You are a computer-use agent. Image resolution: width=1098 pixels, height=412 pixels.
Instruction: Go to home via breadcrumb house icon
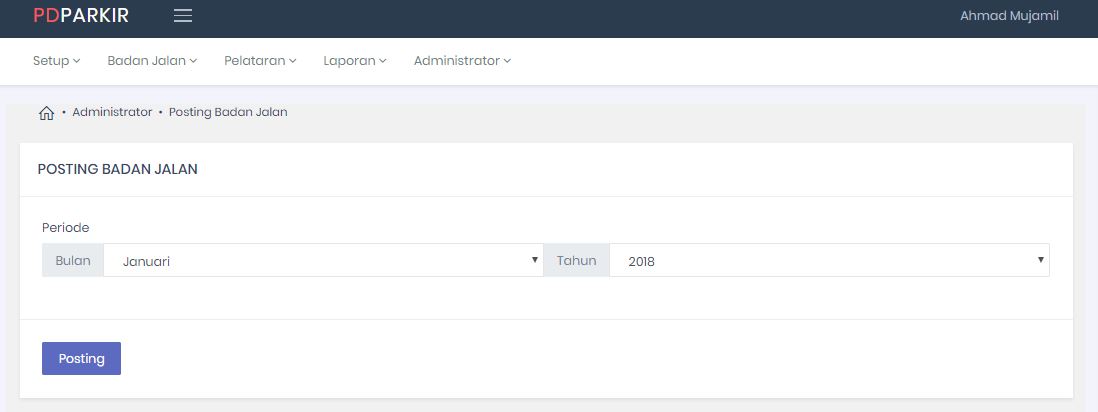(x=46, y=113)
